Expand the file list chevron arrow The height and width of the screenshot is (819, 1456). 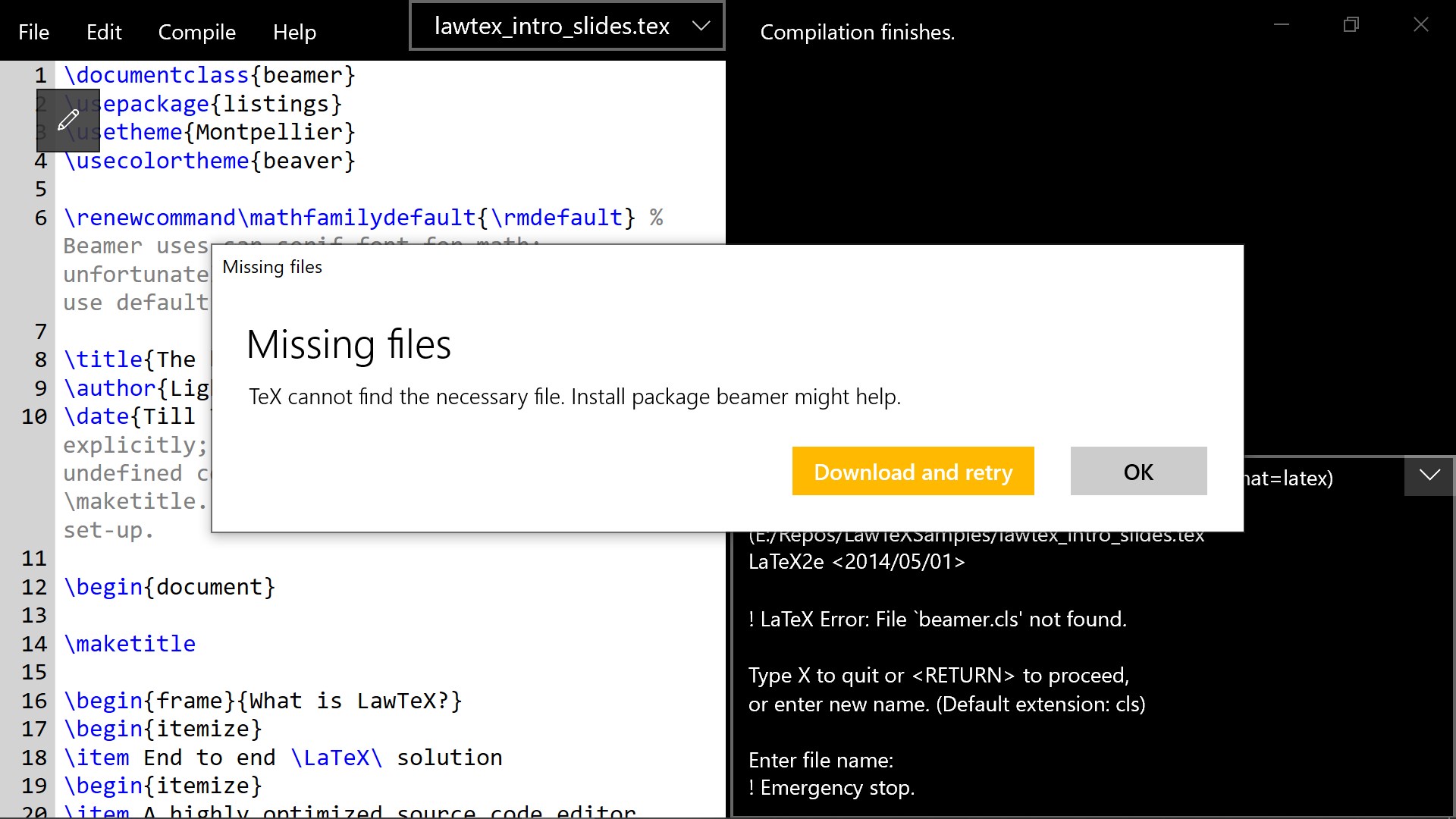coord(701,27)
